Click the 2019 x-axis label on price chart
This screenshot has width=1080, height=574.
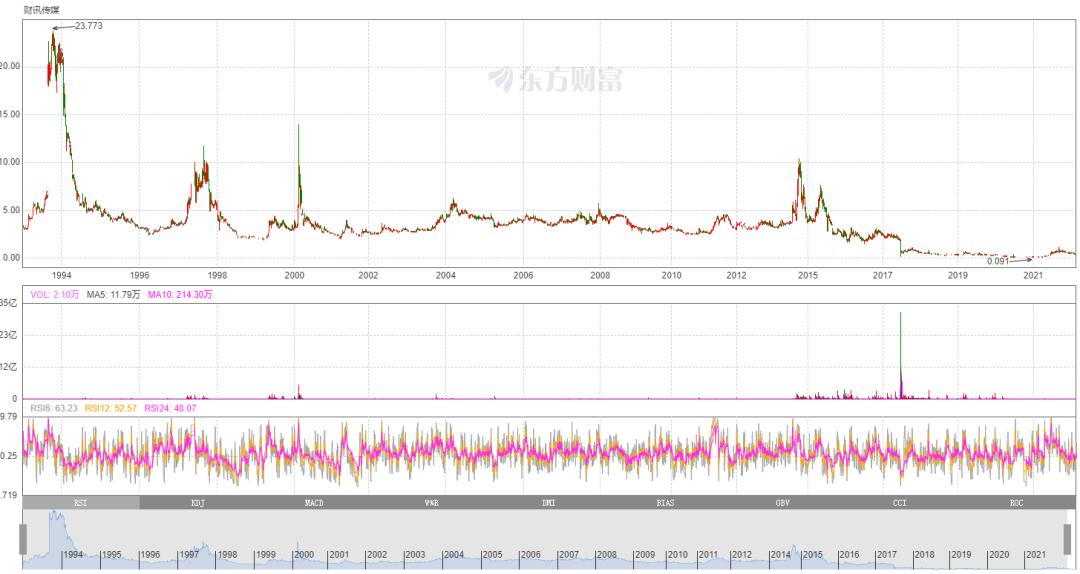pyautogui.click(x=957, y=275)
